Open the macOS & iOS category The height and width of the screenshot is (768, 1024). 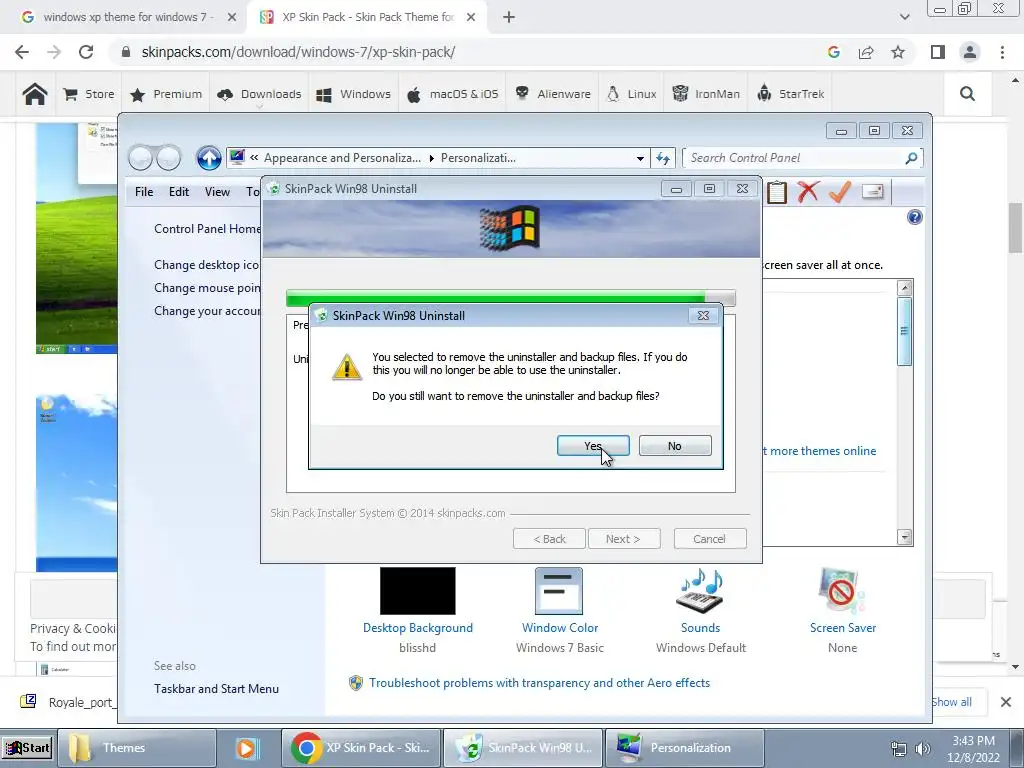(453, 94)
